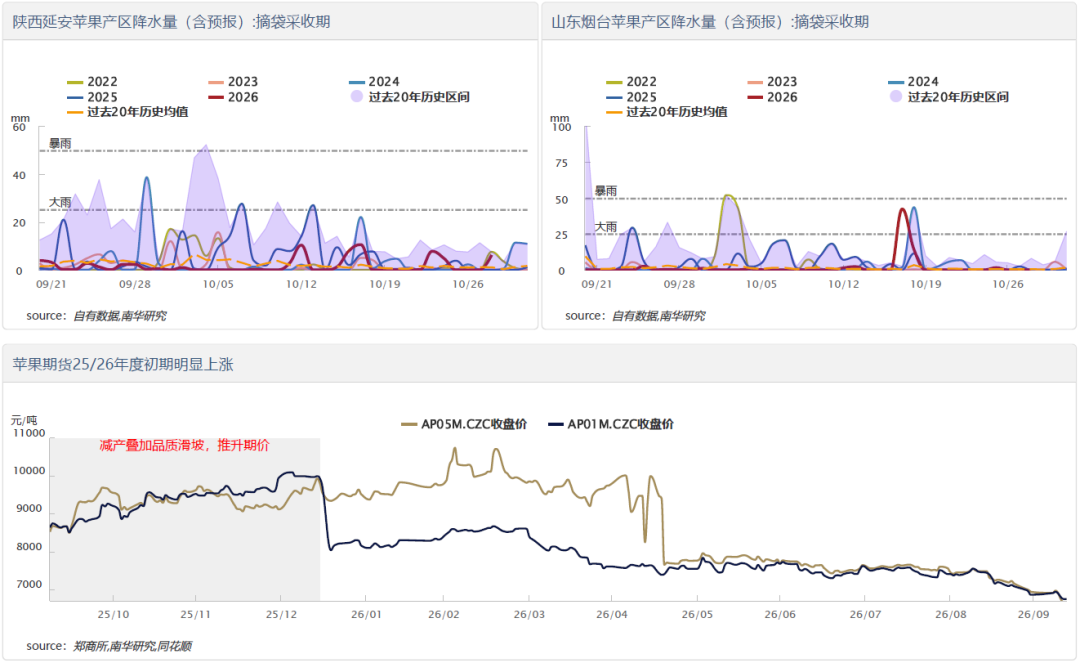Toggle 过去20年历史区间 legend in the Yan'an chart
This screenshot has width=1080, height=663.
tap(410, 97)
